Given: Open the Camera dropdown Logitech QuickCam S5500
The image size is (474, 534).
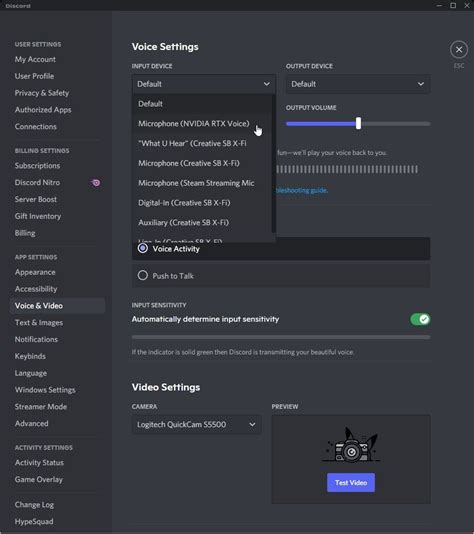Looking at the screenshot, I should pos(196,424).
